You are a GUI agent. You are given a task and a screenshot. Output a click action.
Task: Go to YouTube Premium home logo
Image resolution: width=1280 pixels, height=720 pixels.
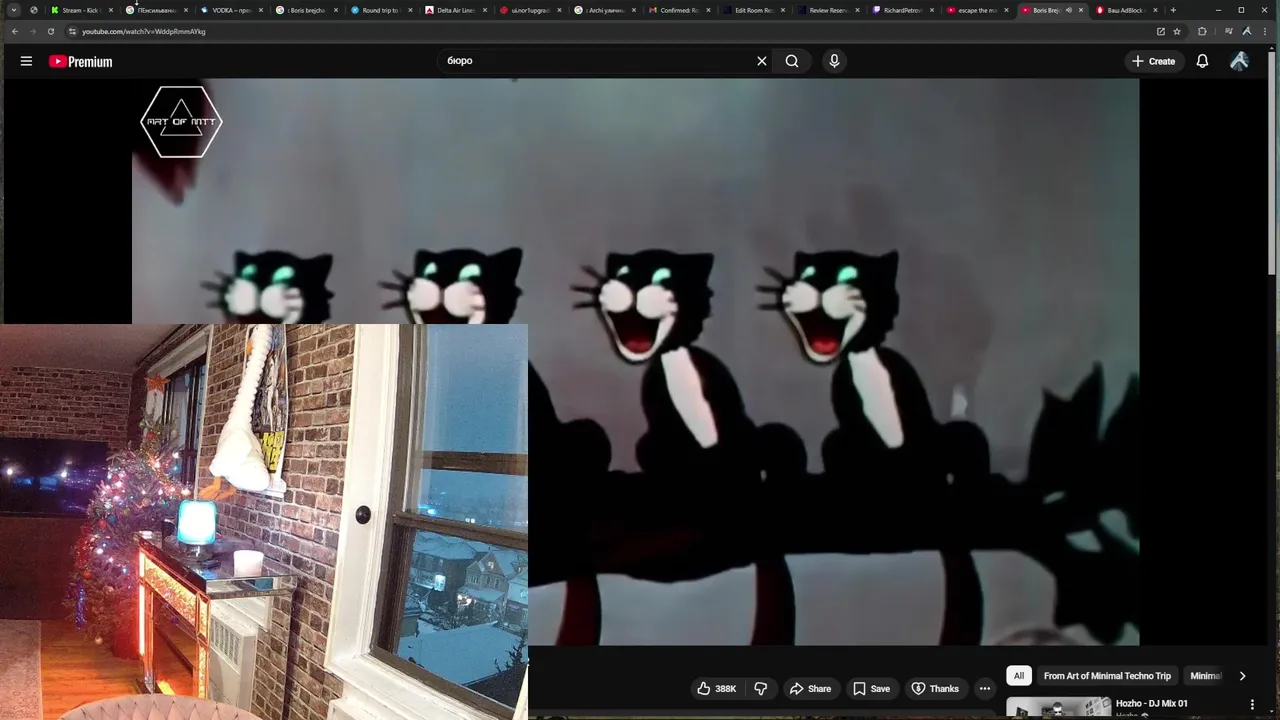click(80, 61)
